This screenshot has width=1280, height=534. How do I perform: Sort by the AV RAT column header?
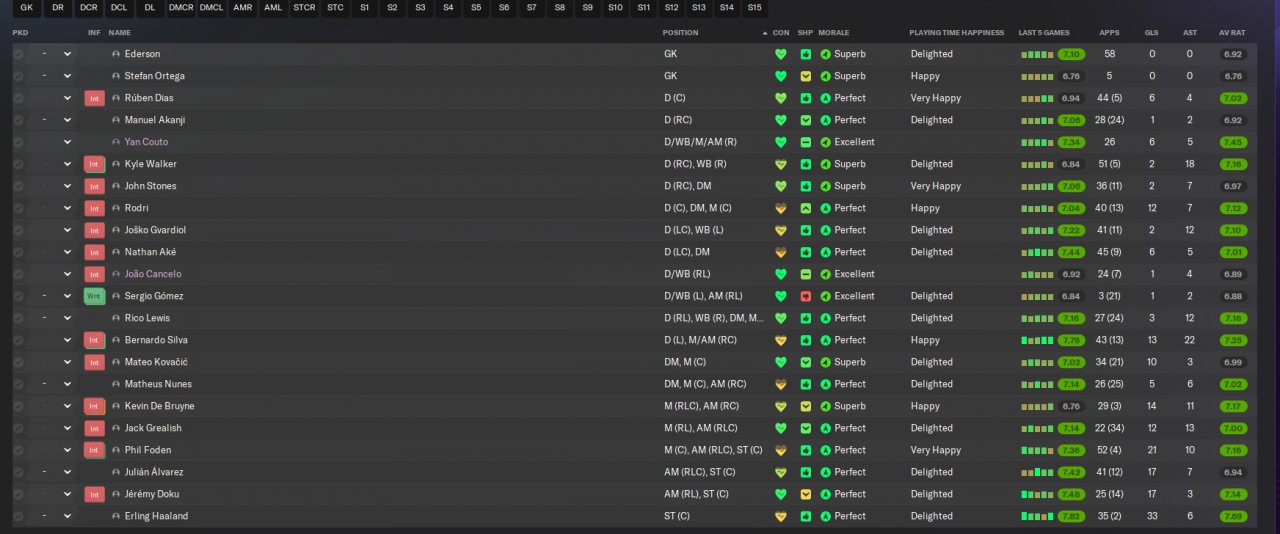pos(1231,33)
